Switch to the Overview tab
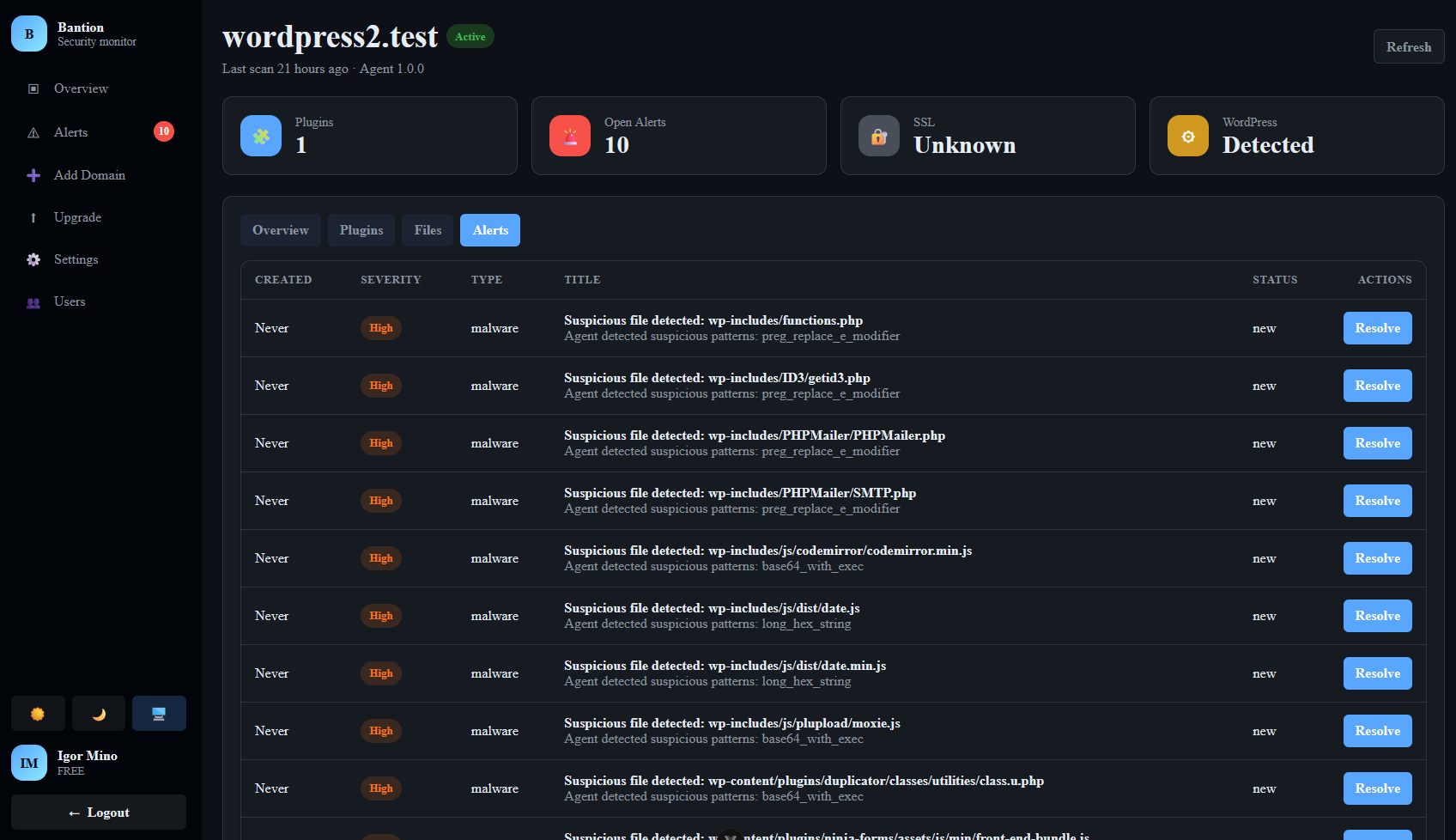This screenshot has height=840, width=1456. 281,230
